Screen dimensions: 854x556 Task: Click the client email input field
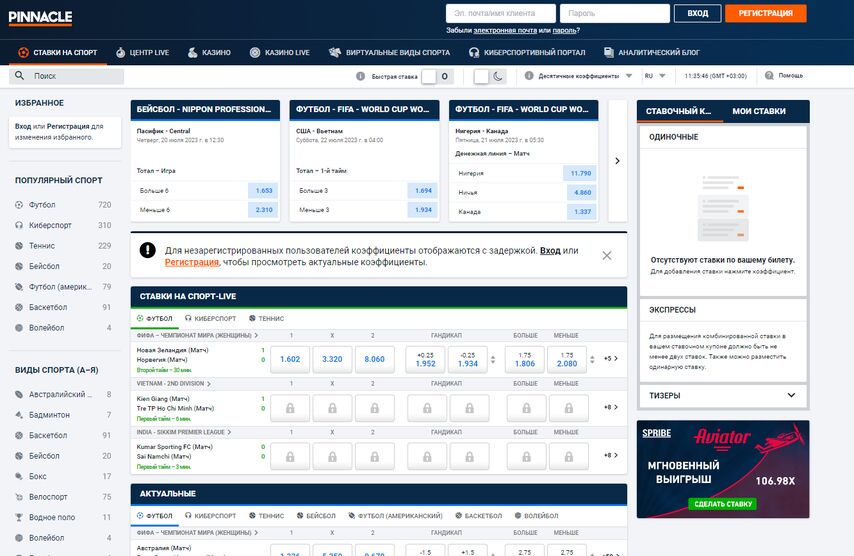pos(501,13)
